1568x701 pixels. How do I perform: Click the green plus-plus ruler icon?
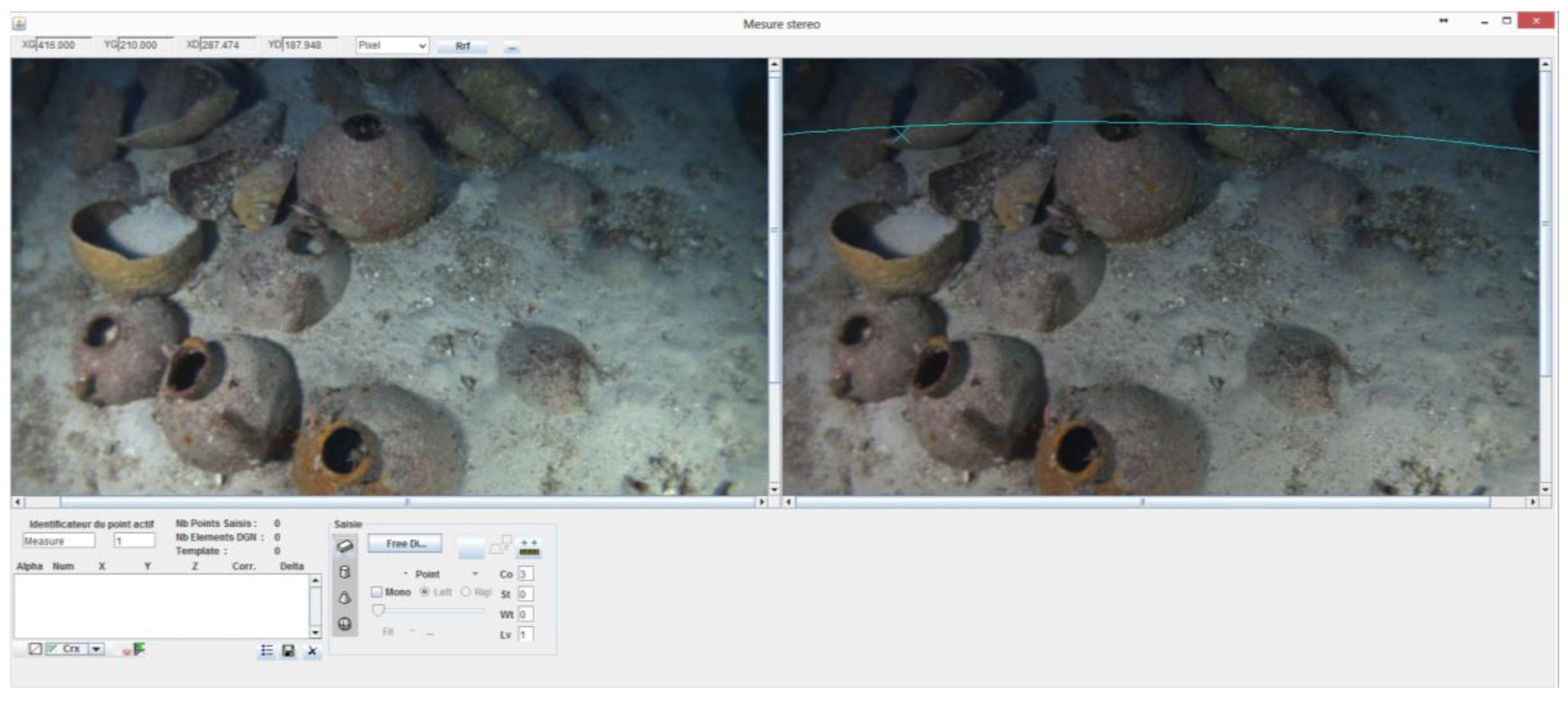529,547
